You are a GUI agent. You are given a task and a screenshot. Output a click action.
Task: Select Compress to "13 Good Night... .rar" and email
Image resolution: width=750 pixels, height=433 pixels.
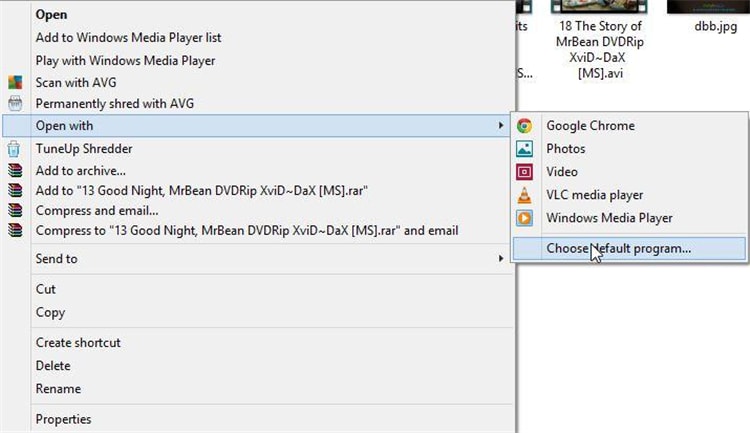click(247, 231)
